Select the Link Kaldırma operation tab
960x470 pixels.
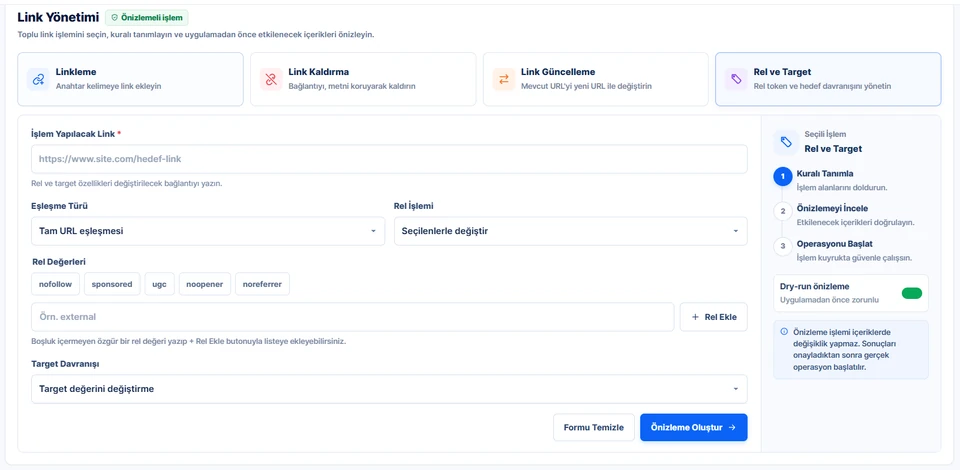coord(363,80)
